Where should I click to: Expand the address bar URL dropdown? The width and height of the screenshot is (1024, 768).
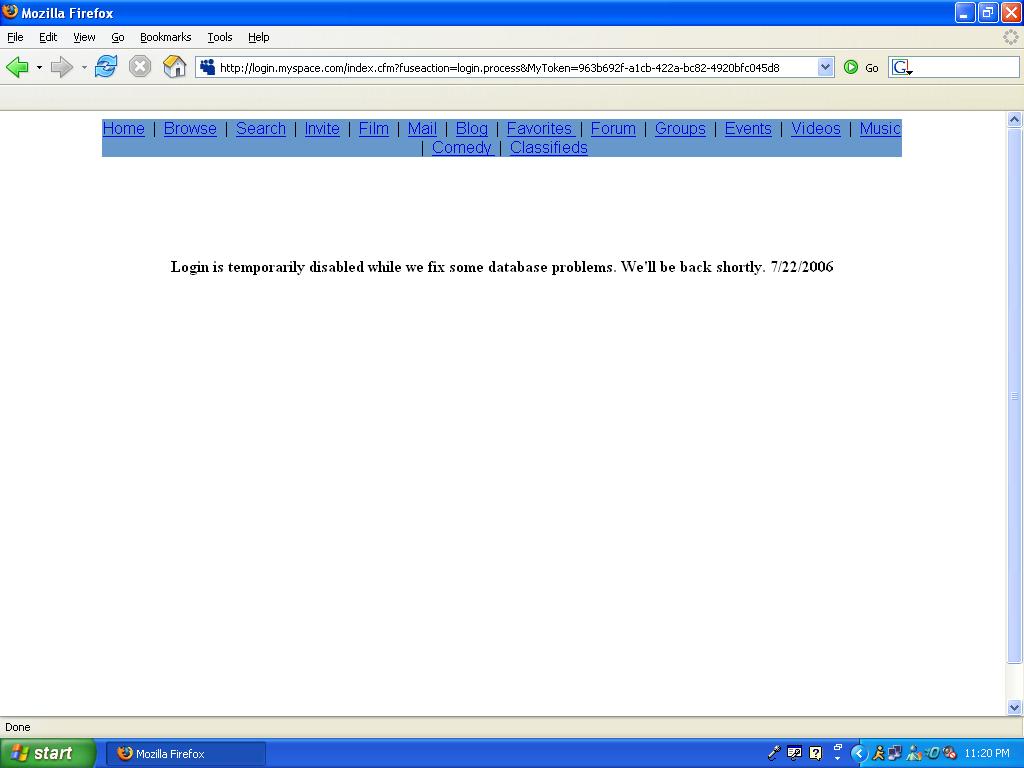tap(825, 67)
